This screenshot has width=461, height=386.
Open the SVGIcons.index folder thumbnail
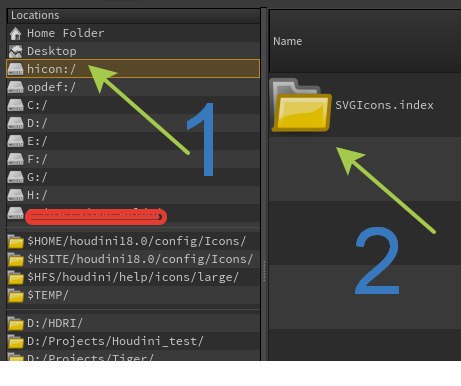click(x=301, y=105)
